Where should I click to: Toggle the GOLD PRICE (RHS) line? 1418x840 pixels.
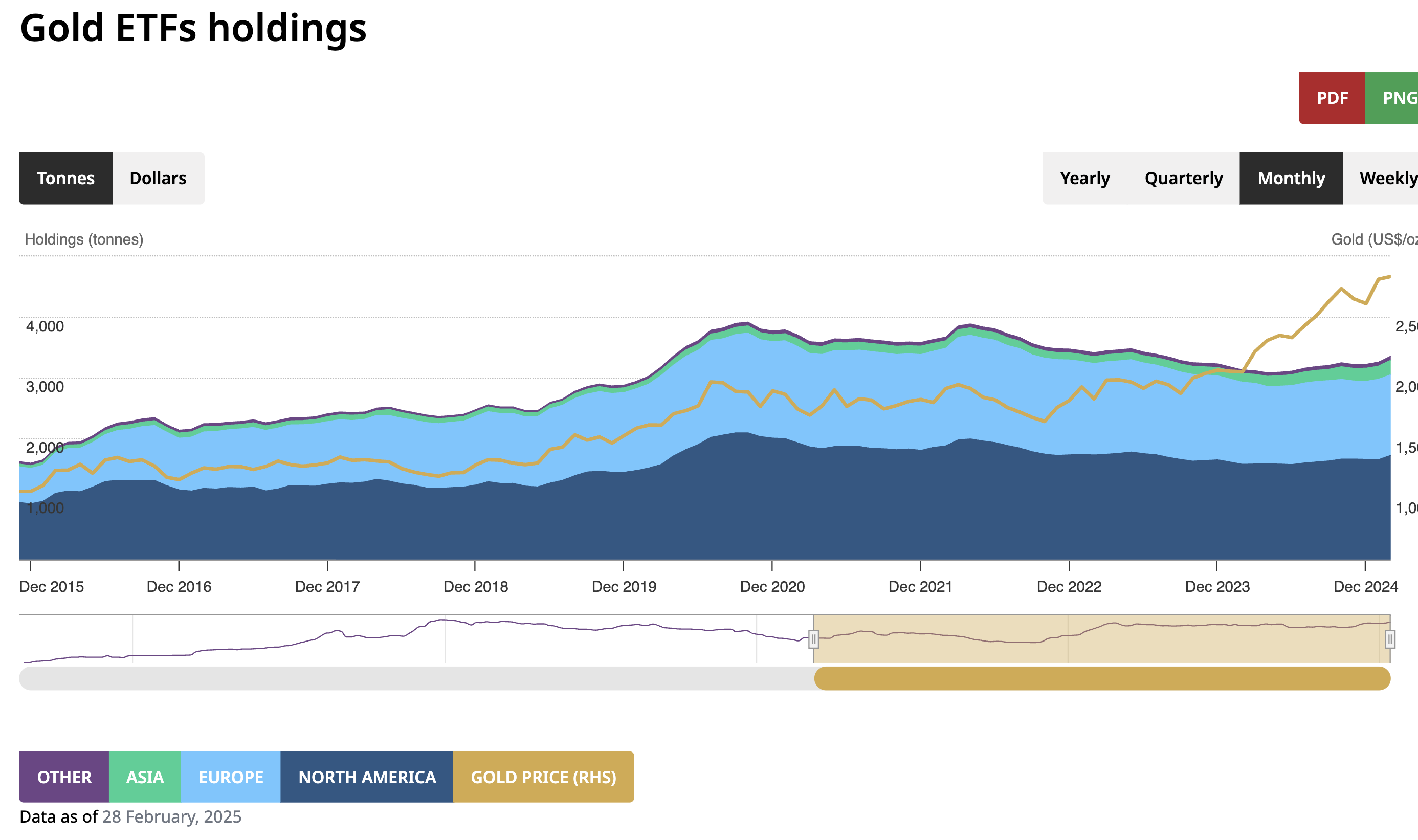(543, 777)
